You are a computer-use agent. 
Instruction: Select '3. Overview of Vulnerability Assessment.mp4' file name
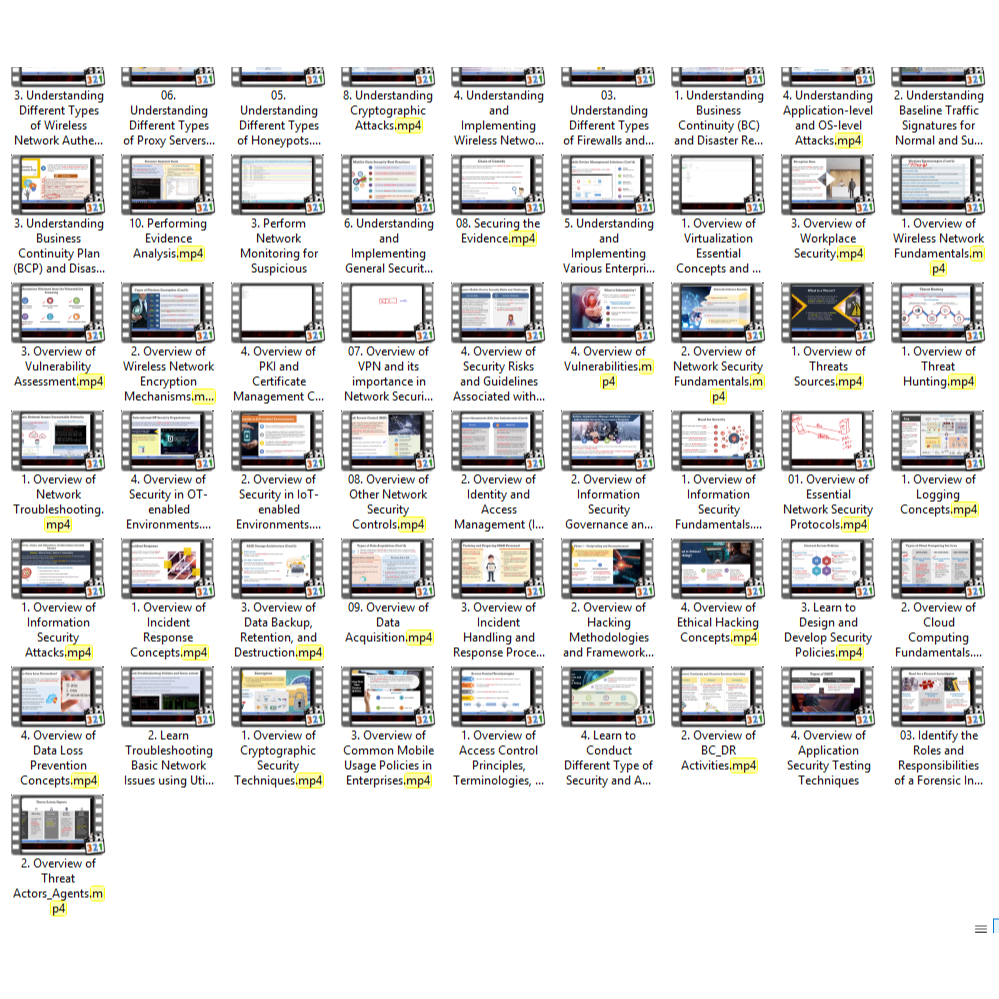tap(59, 366)
